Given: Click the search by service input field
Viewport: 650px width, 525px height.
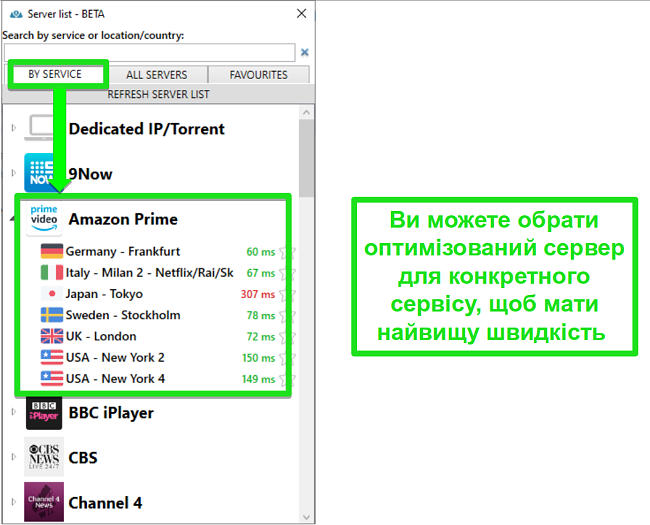Looking at the screenshot, I should tap(150, 53).
